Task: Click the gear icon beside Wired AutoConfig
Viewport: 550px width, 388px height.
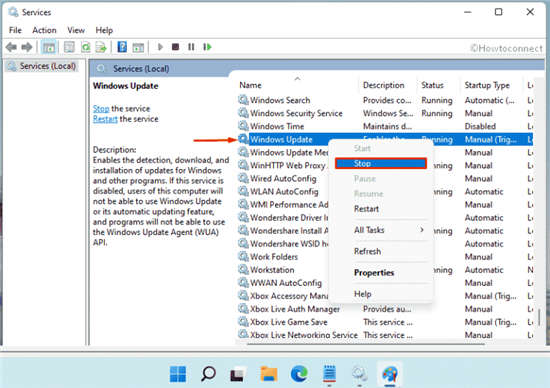Action: [243, 178]
